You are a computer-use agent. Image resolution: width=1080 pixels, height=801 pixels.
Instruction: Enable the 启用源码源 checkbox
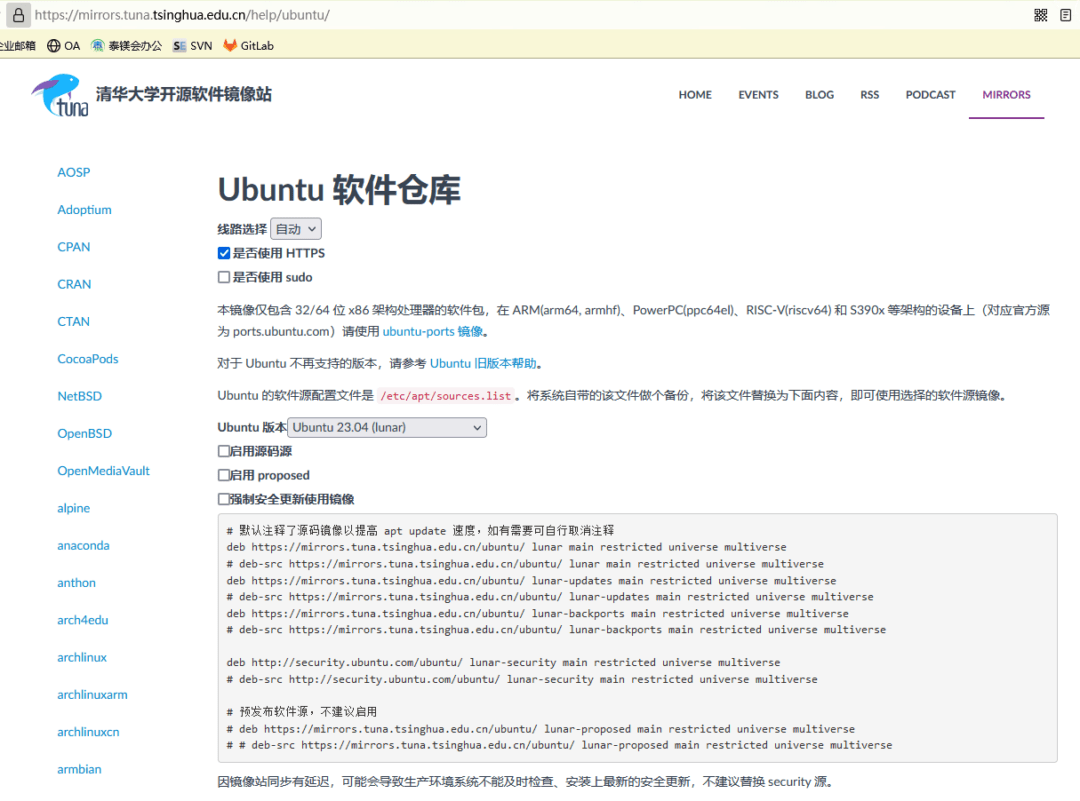tap(224, 451)
